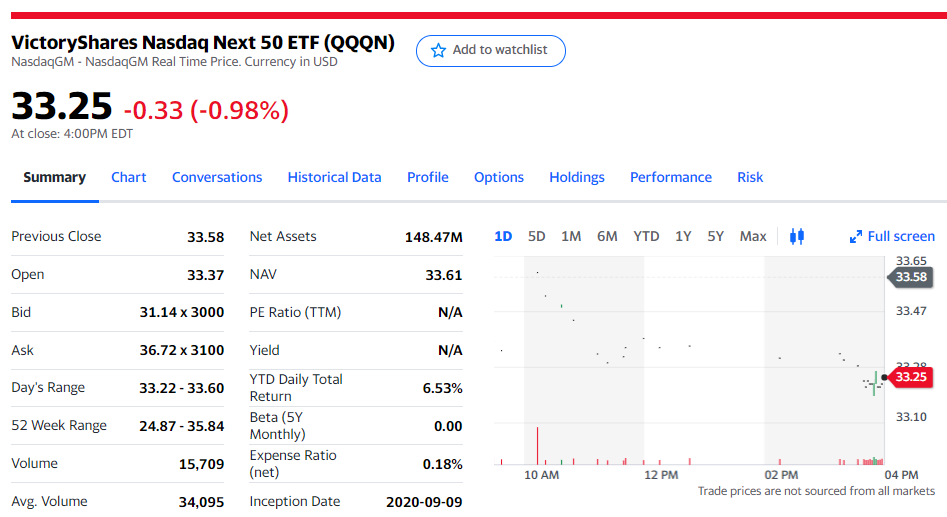Click the 02 PM axis label
Screen dimensions: 947x517
tap(781, 475)
